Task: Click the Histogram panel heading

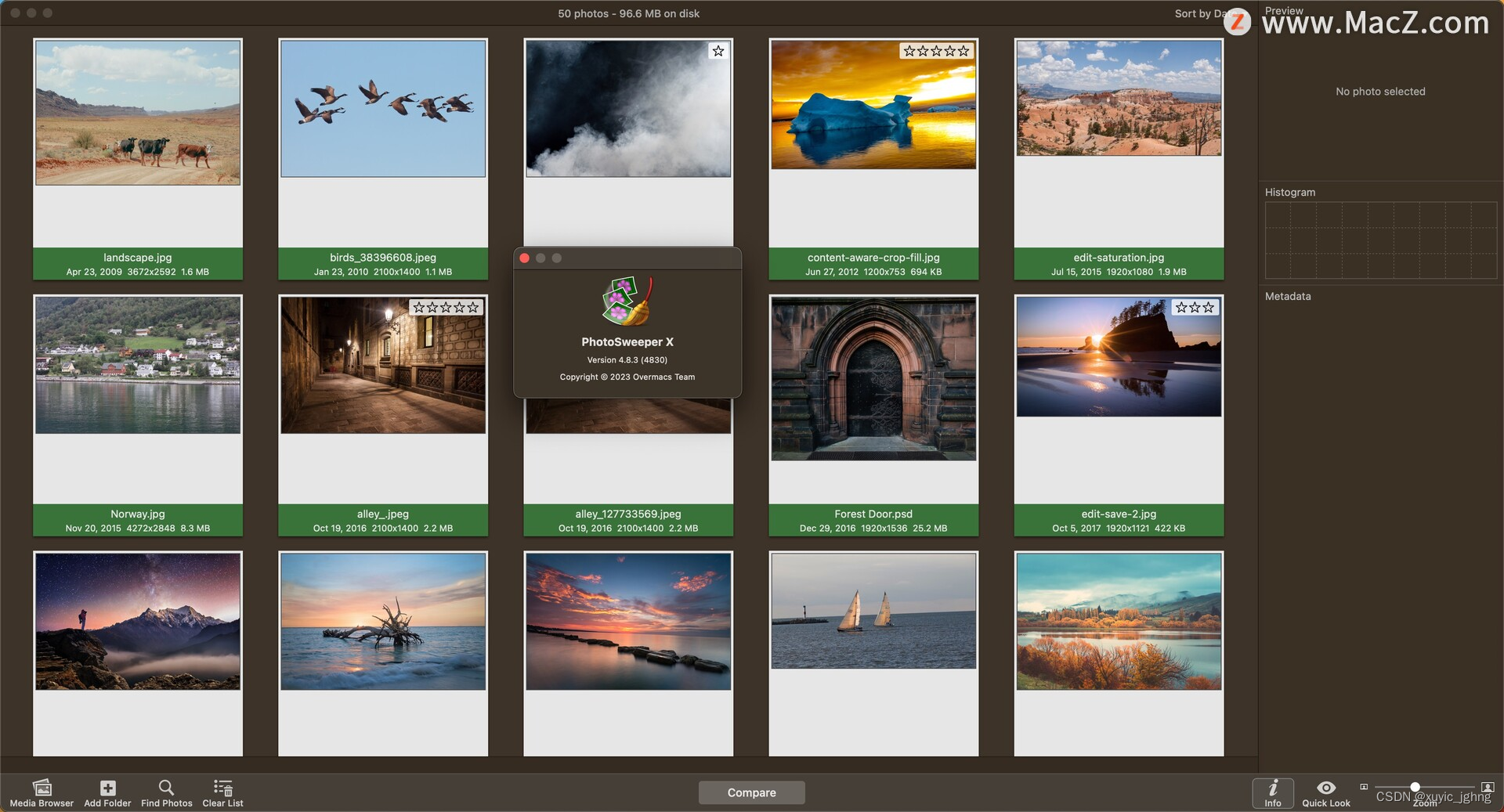Action: click(x=1290, y=193)
